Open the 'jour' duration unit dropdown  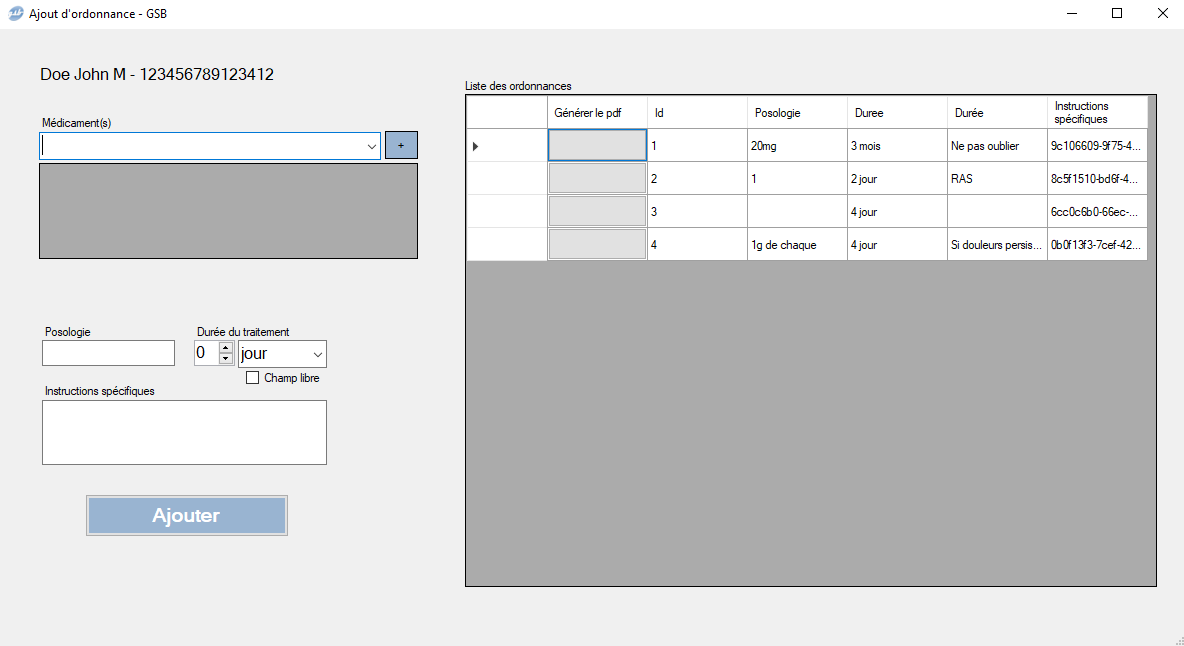pyautogui.click(x=317, y=353)
